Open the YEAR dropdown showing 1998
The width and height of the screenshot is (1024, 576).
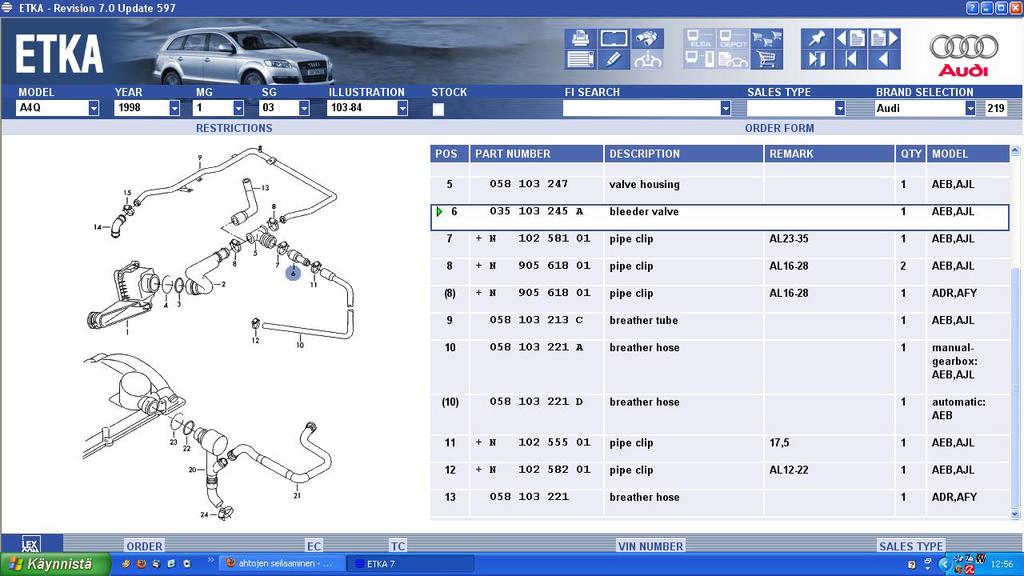click(174, 108)
